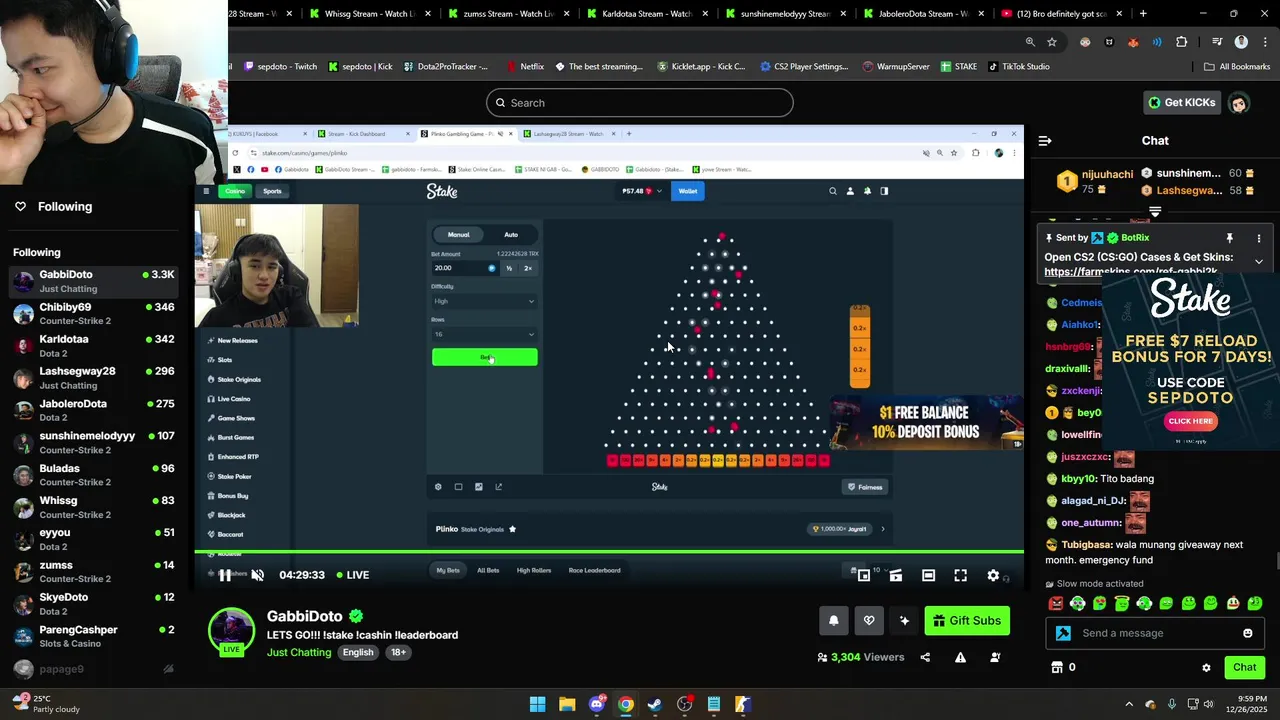Open the stream clip creator icon
This screenshot has height=720, width=1280.
coord(896,575)
